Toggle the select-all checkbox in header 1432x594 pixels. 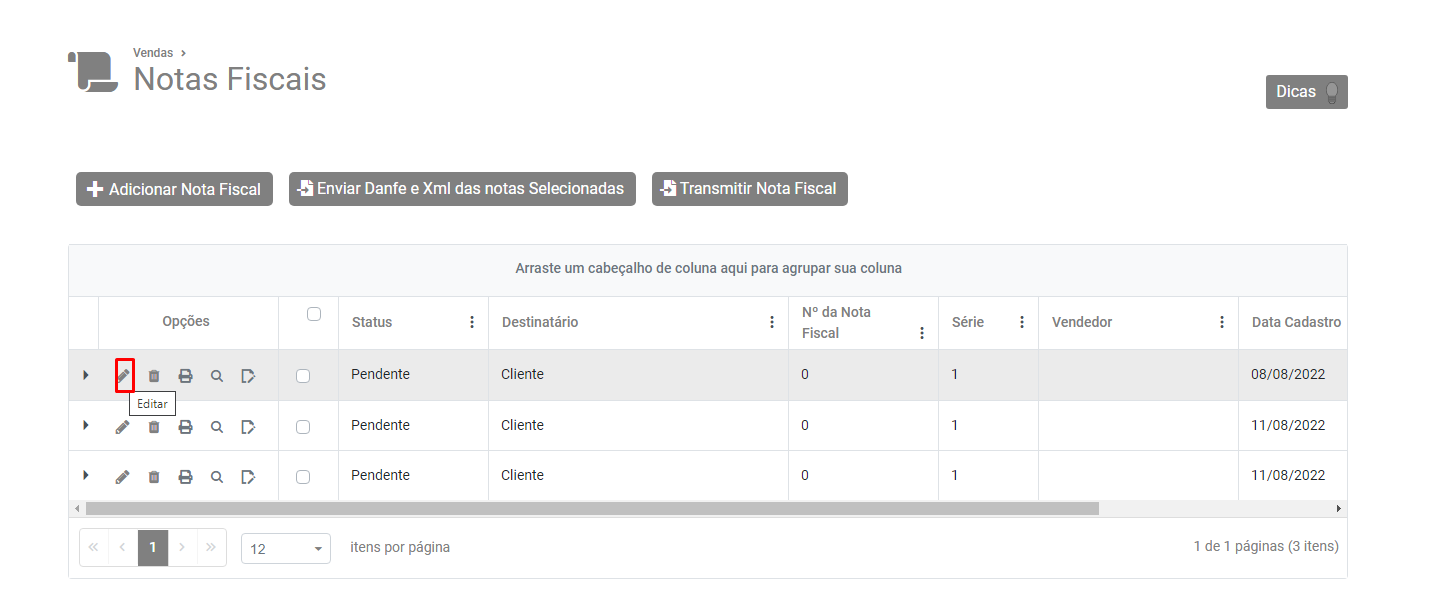(314, 314)
